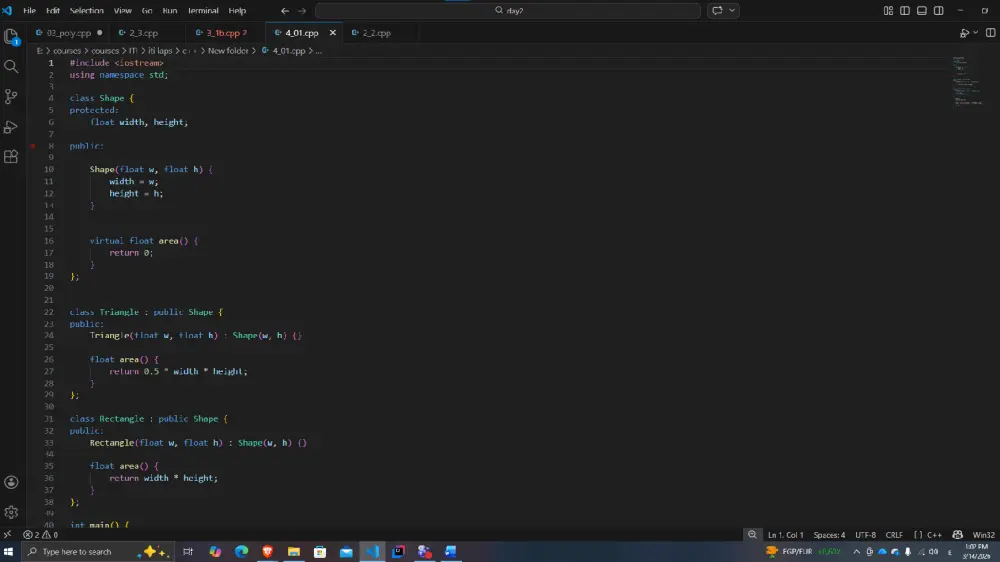Toggle the breakpoint on line 8
This screenshot has width=1000, height=562.
tap(33, 146)
